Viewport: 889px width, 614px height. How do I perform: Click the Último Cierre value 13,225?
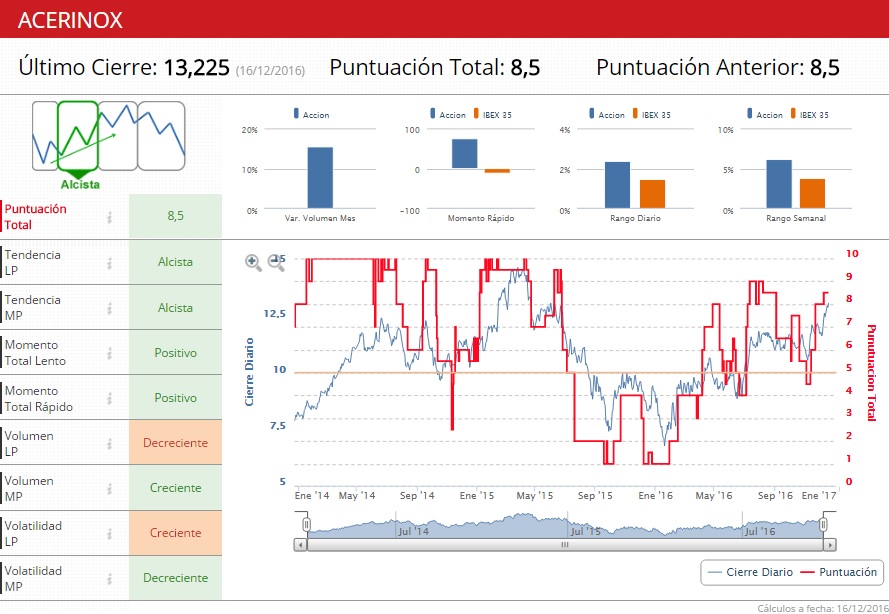tap(197, 67)
